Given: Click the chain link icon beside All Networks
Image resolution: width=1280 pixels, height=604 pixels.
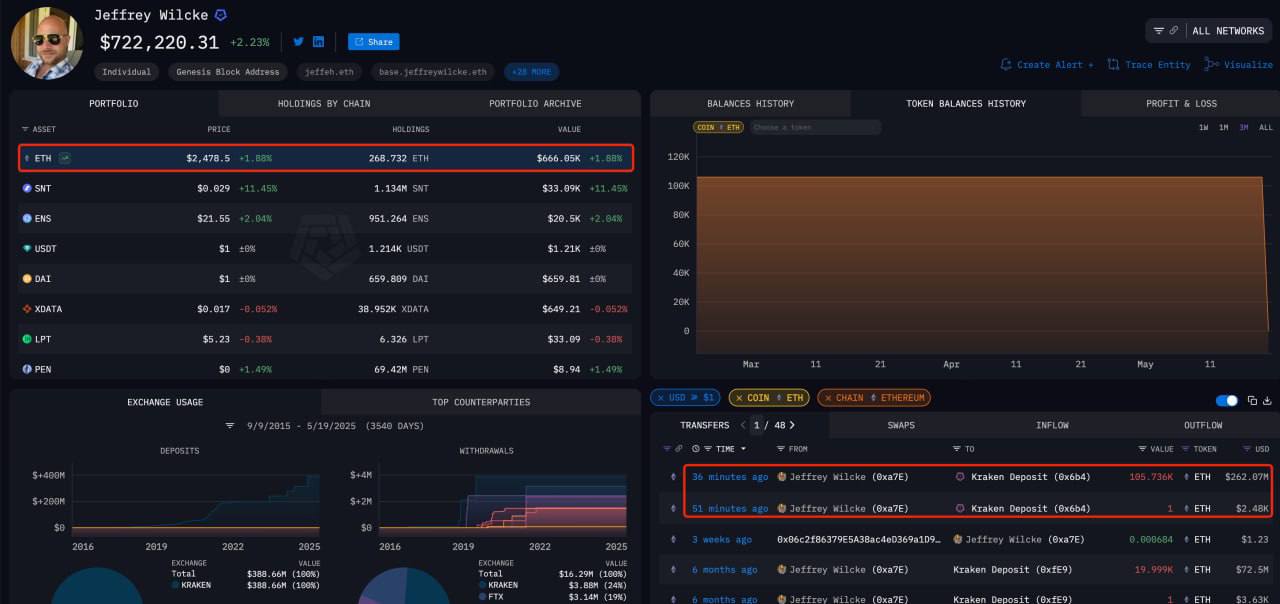Looking at the screenshot, I should pos(1173,31).
